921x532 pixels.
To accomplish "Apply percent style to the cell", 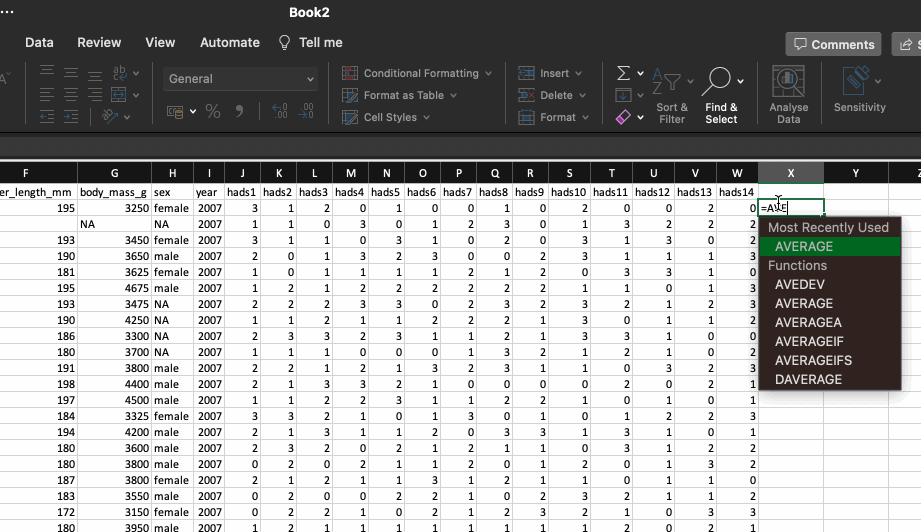I will [213, 112].
